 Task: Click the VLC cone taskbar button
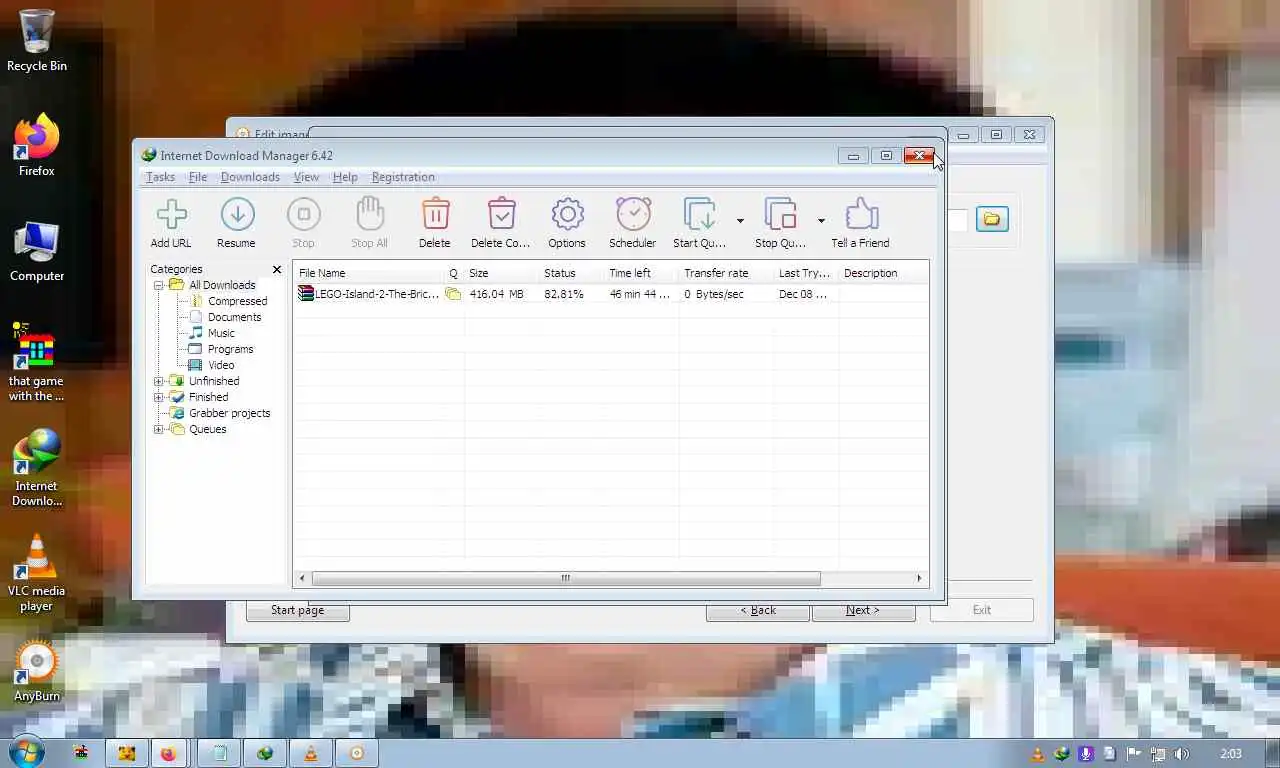click(311, 754)
